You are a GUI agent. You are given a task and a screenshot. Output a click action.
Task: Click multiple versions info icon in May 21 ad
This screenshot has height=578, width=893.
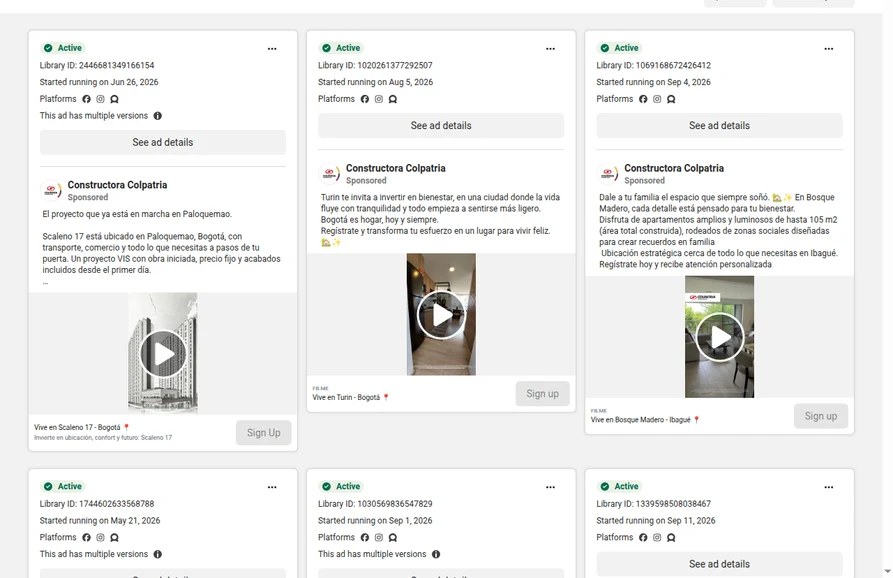[158, 554]
